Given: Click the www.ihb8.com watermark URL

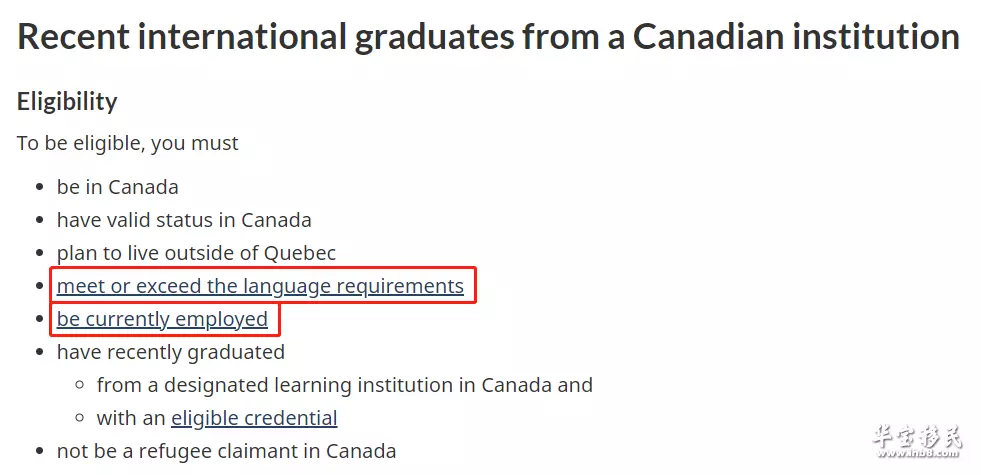Looking at the screenshot, I should [x=917, y=454].
